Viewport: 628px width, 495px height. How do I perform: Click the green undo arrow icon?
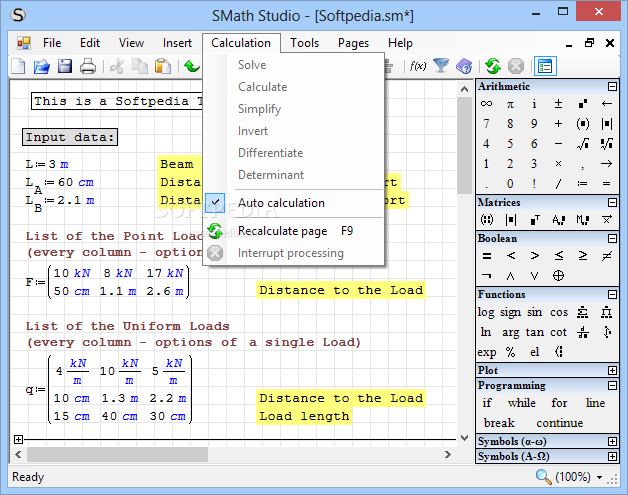pyautogui.click(x=192, y=66)
